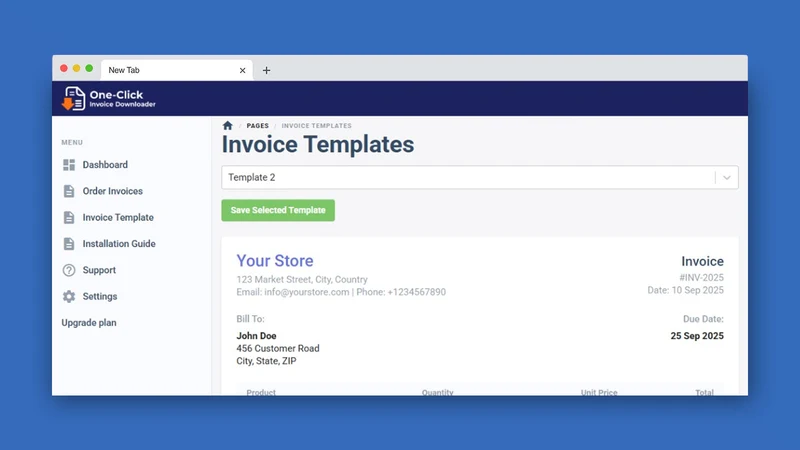Click the 456 Customer Road address
Viewport: 800px width, 450px height.
point(278,348)
